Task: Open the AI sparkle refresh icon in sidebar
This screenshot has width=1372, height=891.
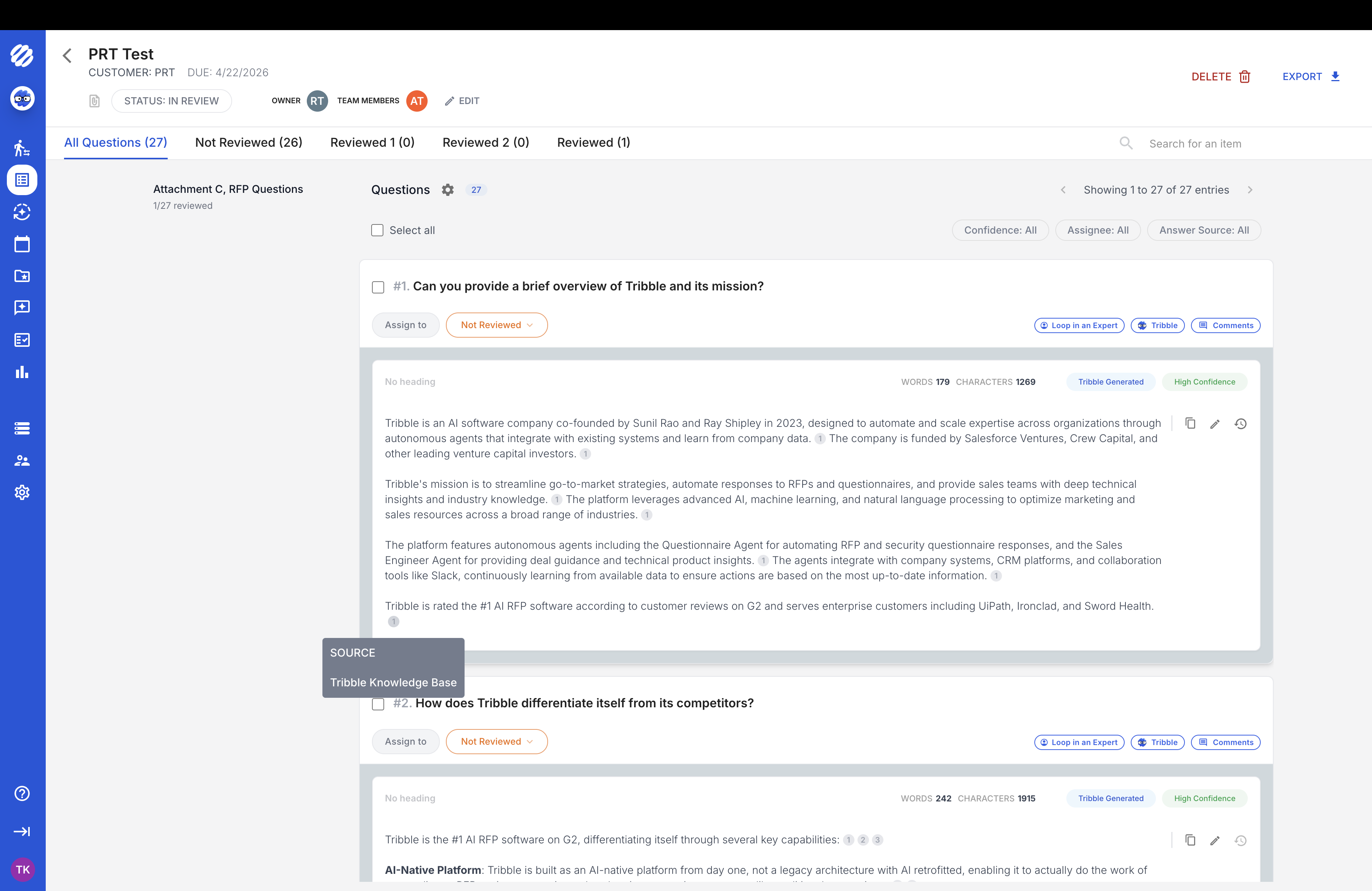Action: (x=22, y=212)
